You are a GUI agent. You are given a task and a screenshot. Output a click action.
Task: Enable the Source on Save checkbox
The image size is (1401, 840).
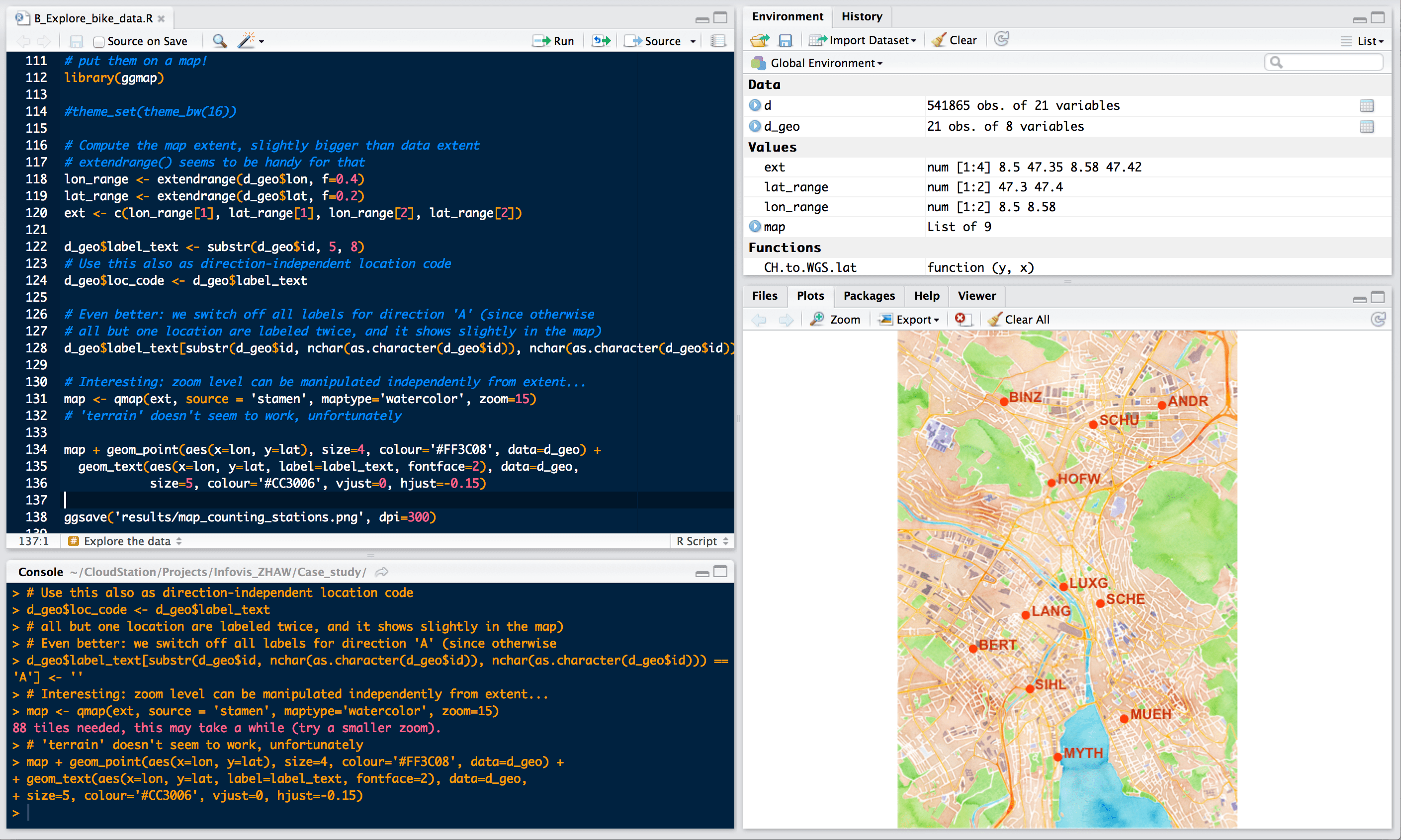click(x=99, y=41)
